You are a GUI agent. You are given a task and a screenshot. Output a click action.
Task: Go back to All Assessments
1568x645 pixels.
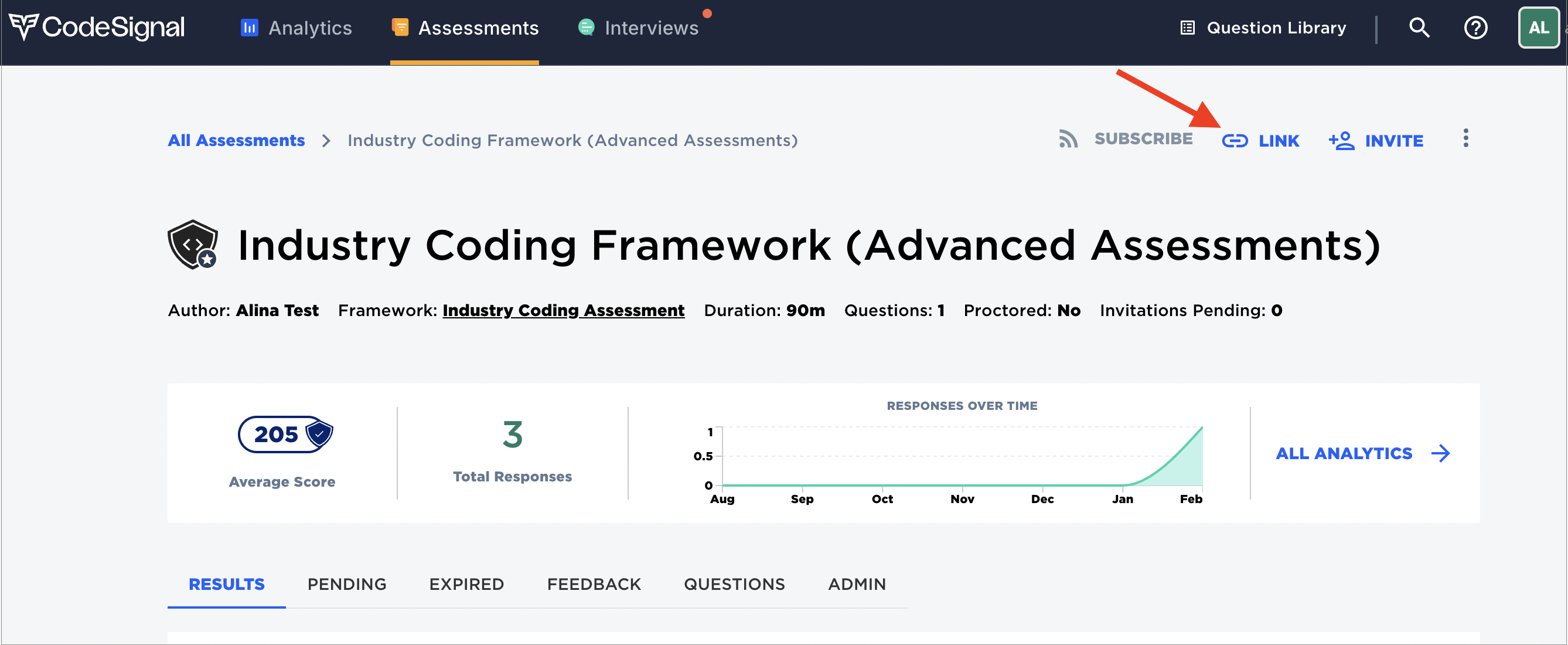(x=236, y=140)
